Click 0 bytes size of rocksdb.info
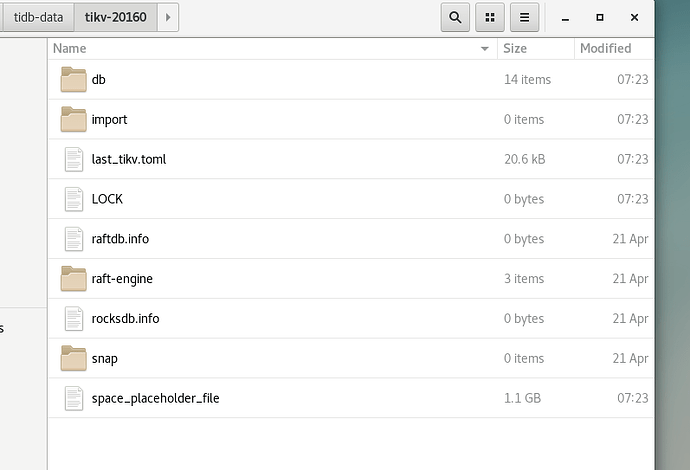The width and height of the screenshot is (690, 470). pyautogui.click(x=524, y=319)
